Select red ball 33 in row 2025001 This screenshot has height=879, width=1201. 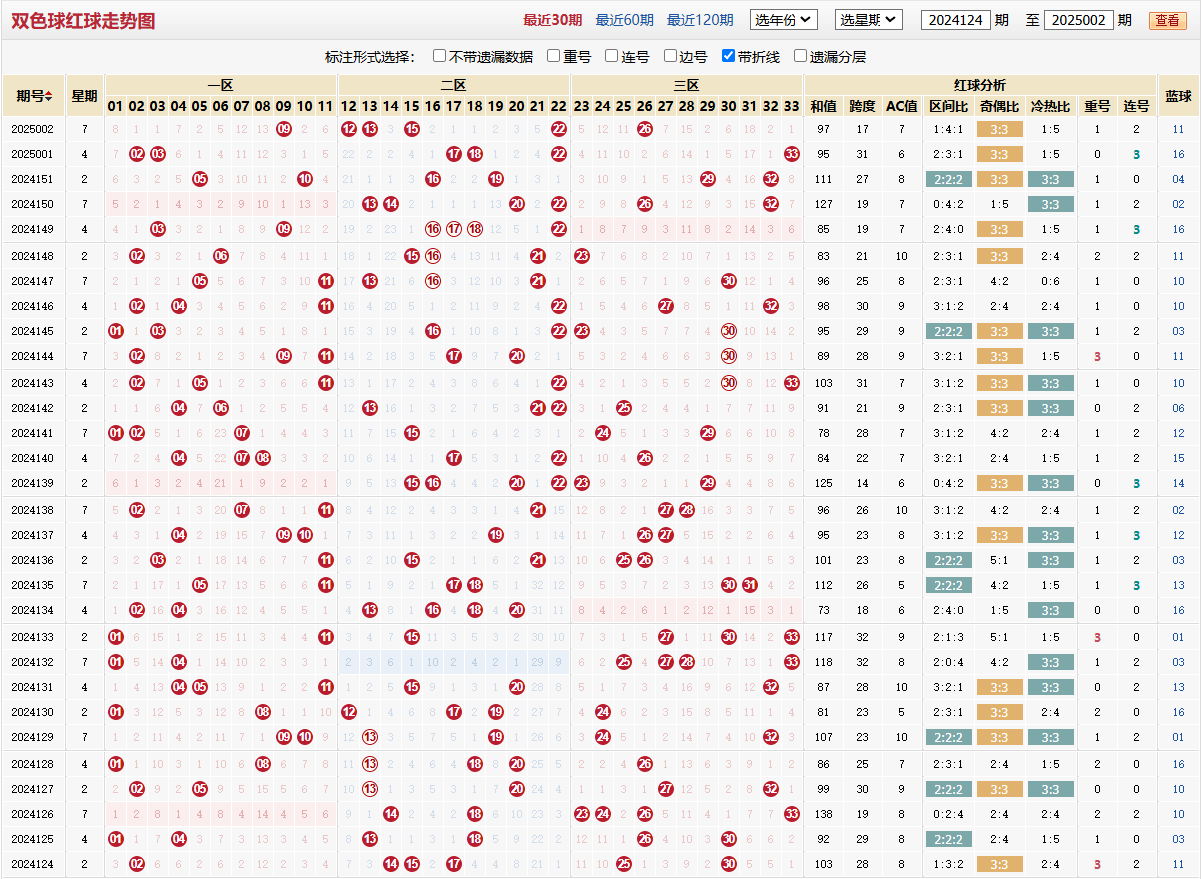[792, 154]
